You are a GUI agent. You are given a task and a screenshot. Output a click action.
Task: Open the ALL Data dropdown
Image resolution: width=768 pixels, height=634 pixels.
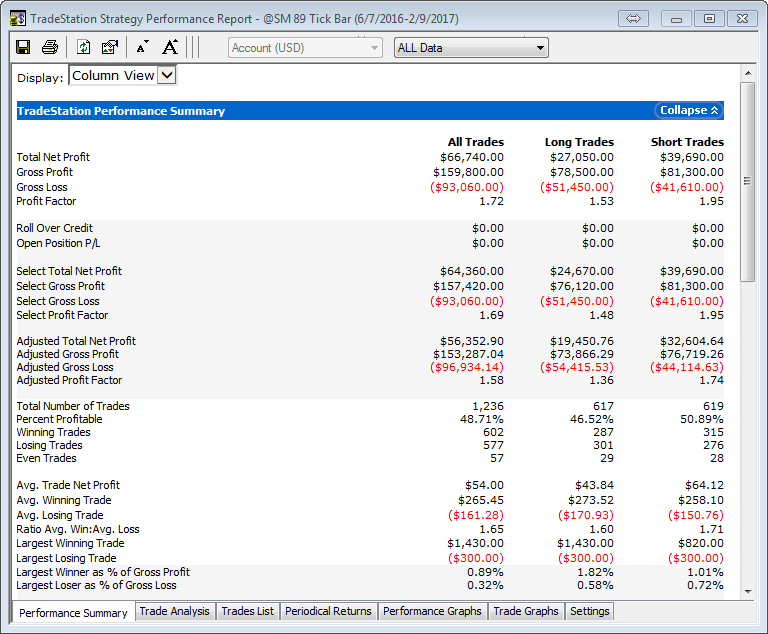click(x=470, y=47)
